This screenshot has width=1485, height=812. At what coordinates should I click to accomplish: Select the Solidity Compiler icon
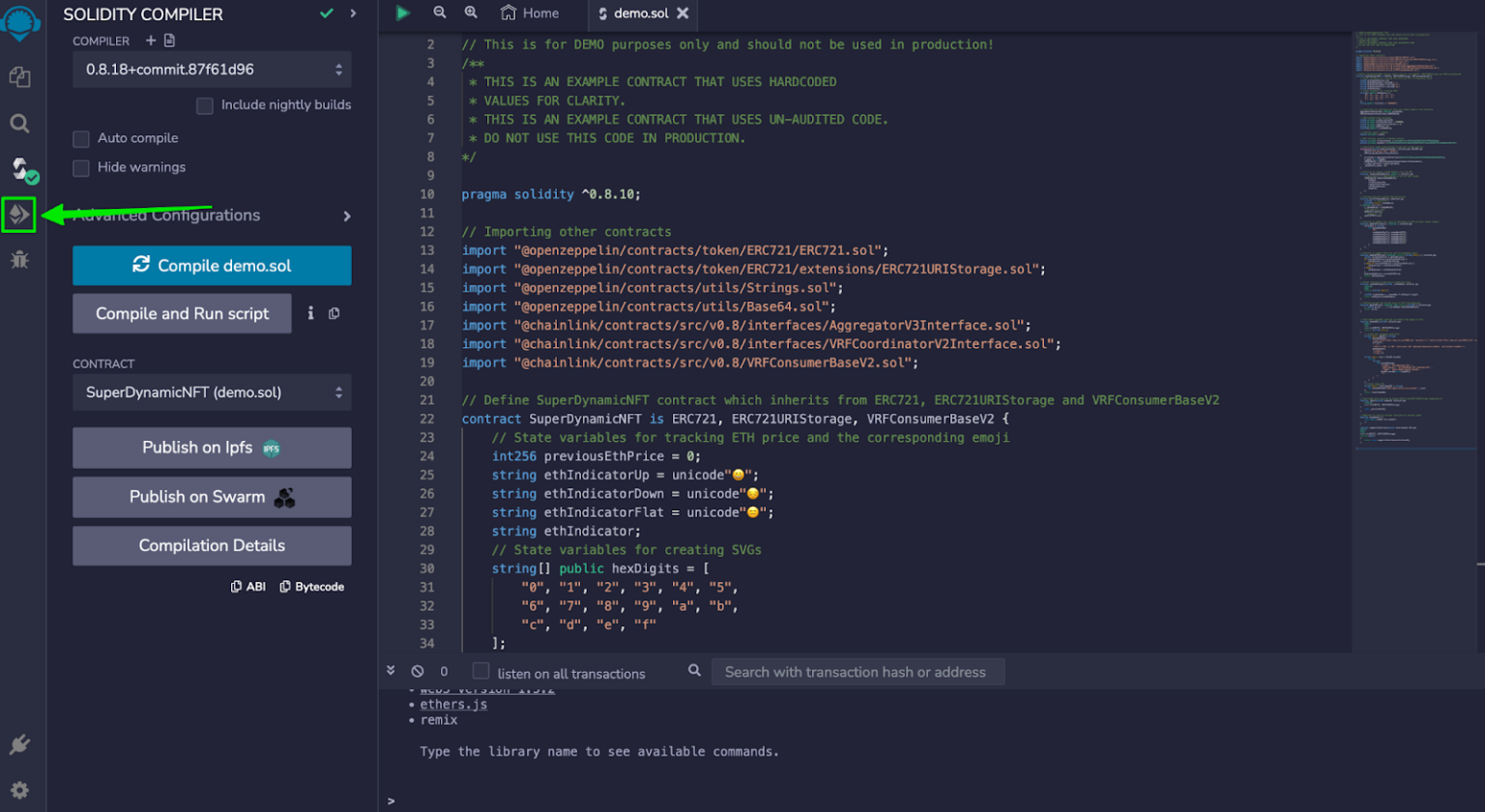click(x=18, y=171)
